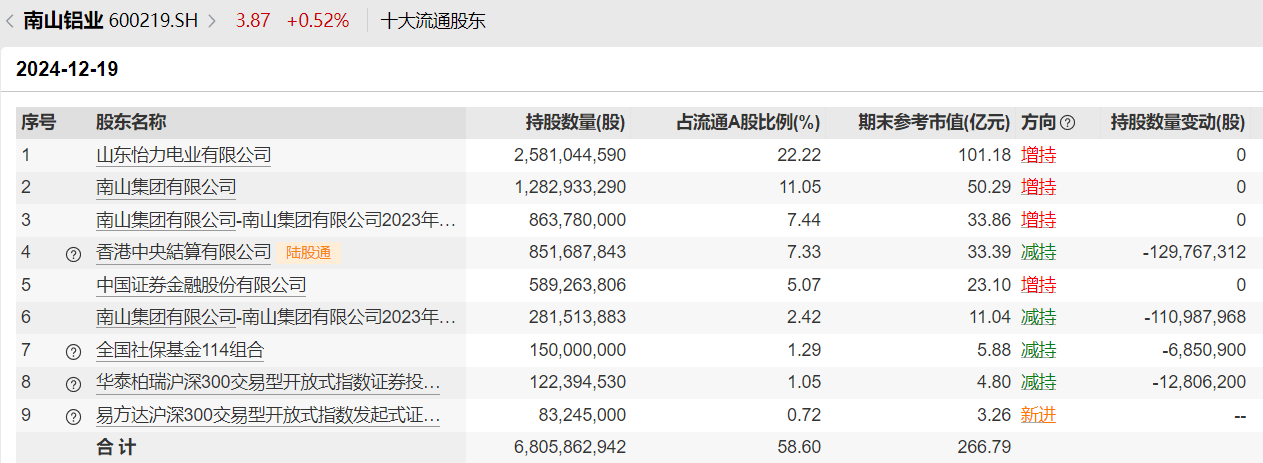Sort by 持股数量(股) column header
Image resolution: width=1263 pixels, height=463 pixels.
point(576,122)
